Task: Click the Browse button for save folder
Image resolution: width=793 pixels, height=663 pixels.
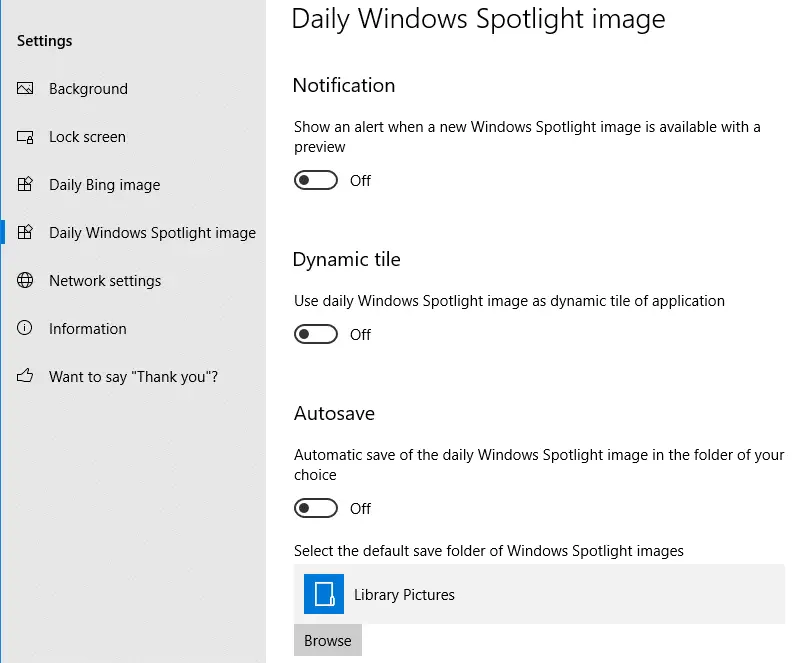Action: click(x=328, y=640)
